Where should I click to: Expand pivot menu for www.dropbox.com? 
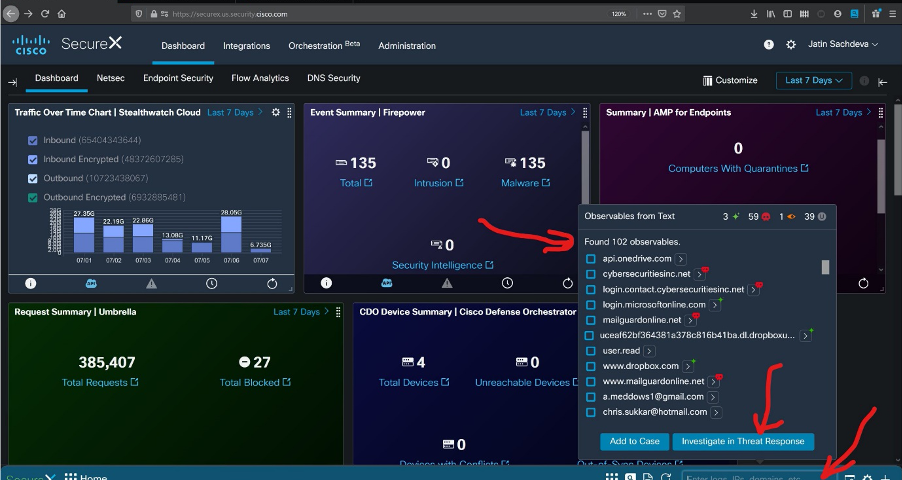tap(687, 366)
